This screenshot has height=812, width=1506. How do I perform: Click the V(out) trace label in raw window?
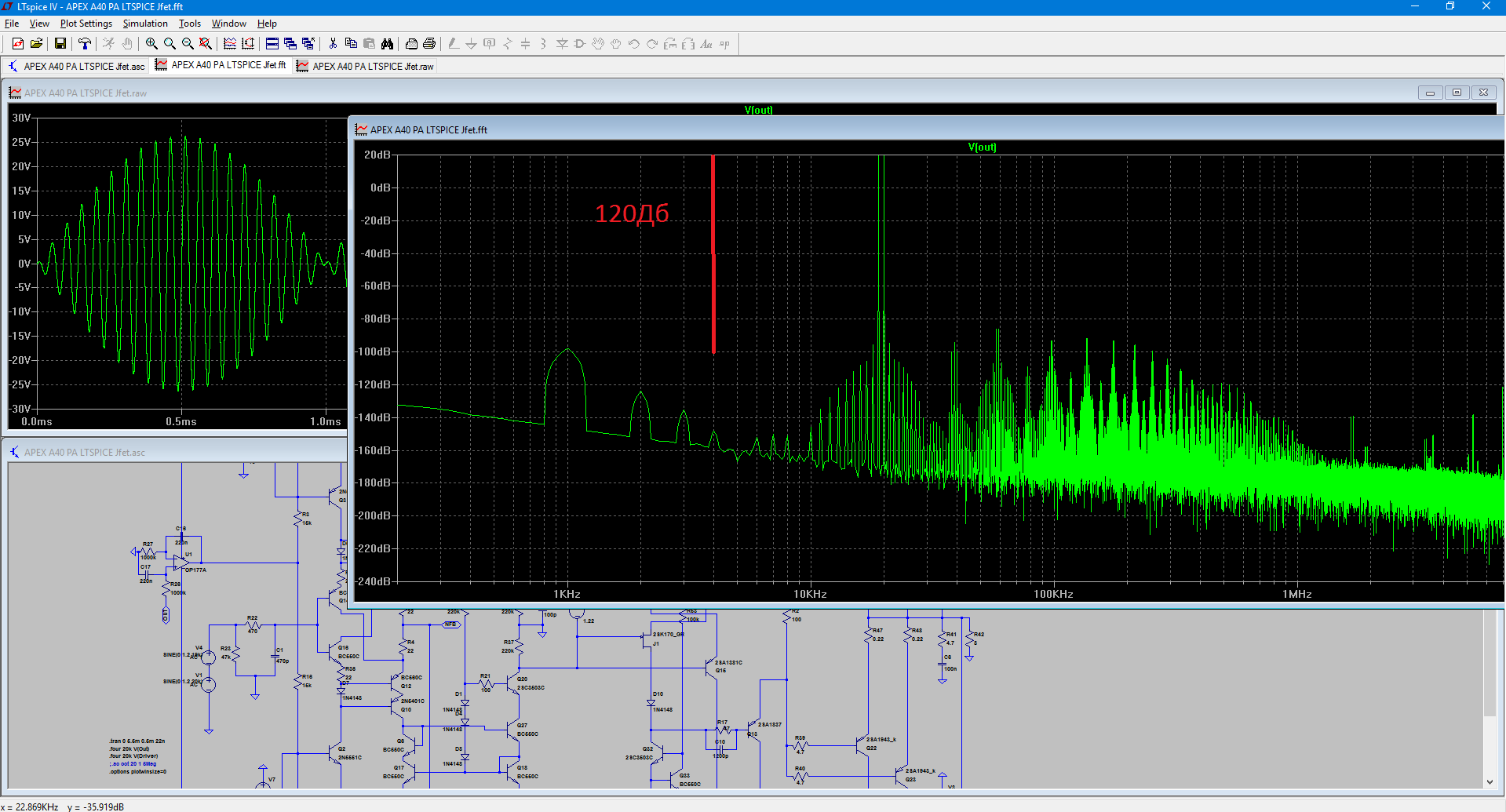pyautogui.click(x=758, y=110)
